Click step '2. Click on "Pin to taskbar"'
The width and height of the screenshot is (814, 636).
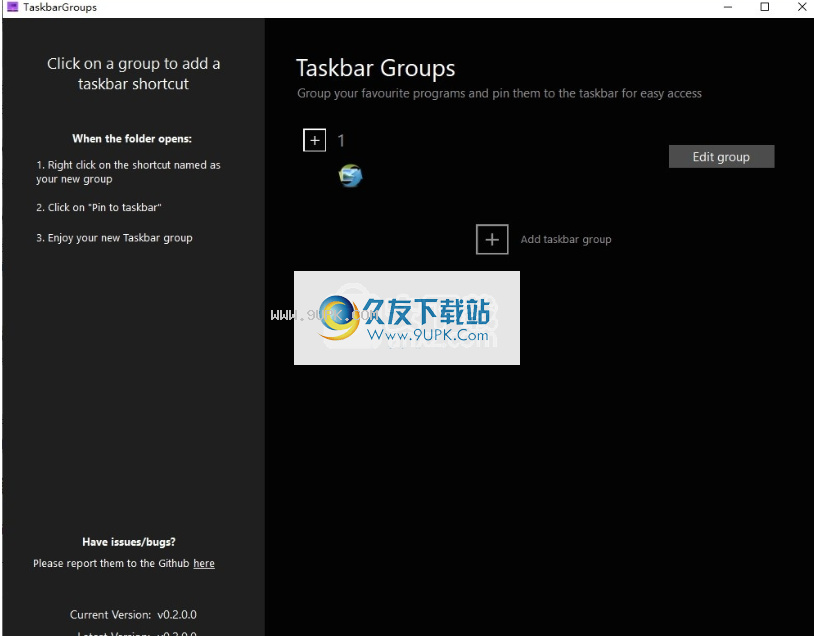click(x=99, y=207)
